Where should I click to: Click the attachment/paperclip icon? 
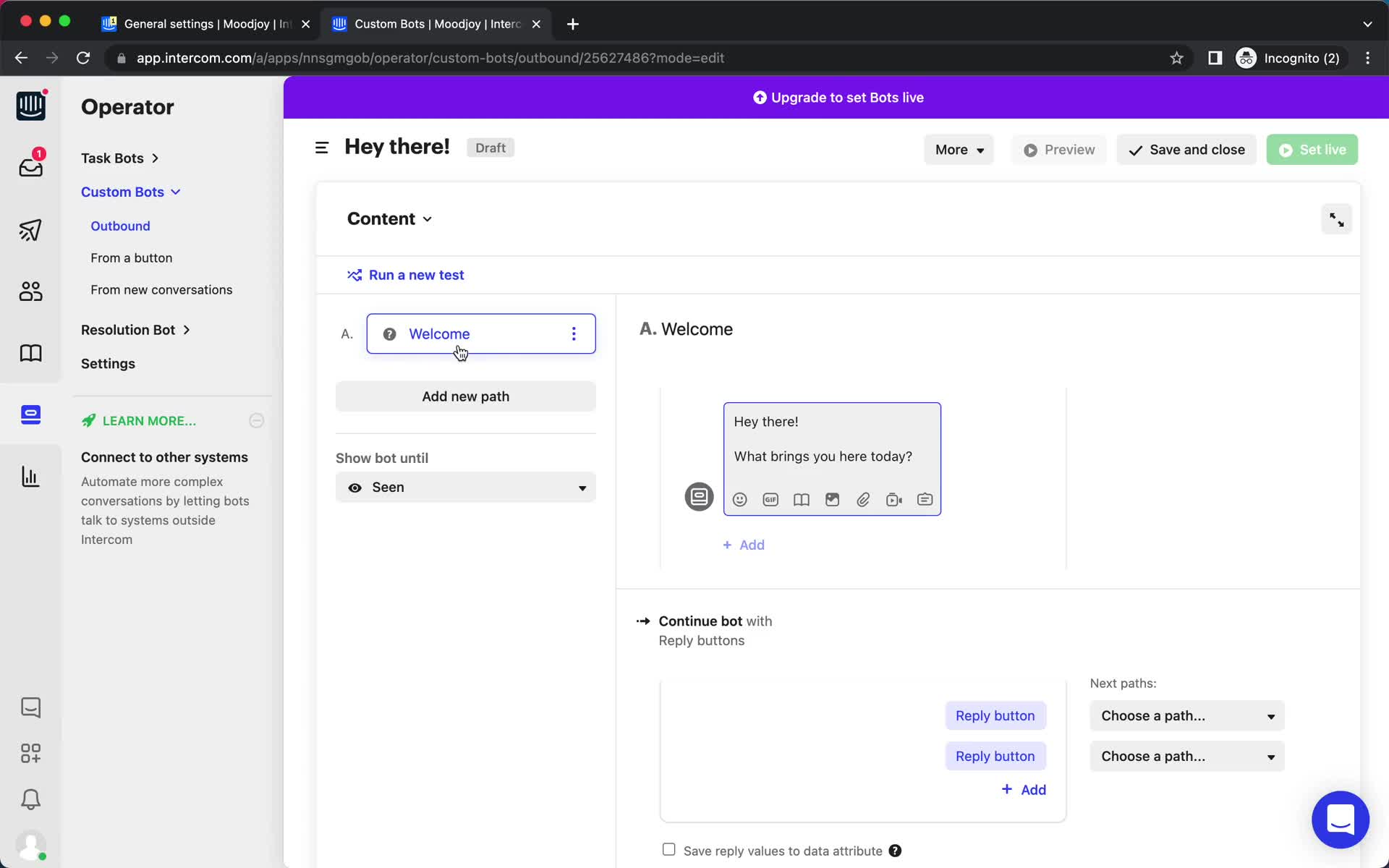(x=862, y=500)
